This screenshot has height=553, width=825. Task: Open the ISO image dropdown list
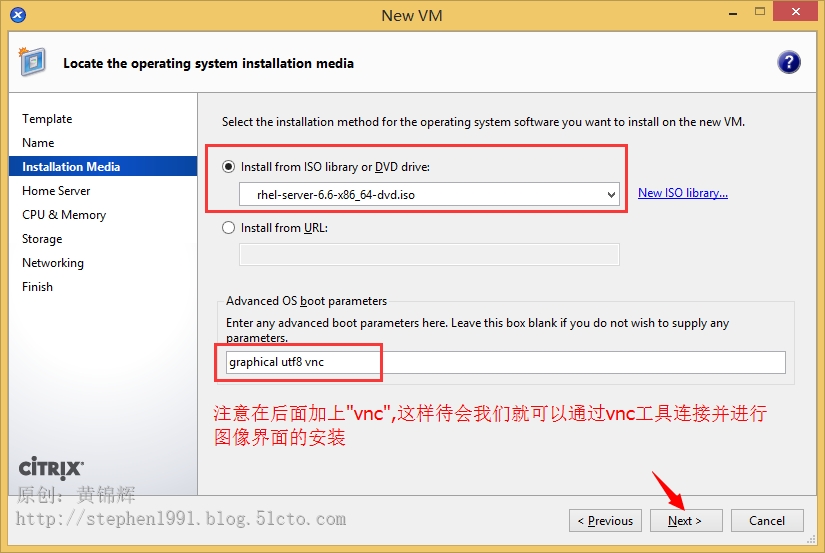tap(610, 195)
